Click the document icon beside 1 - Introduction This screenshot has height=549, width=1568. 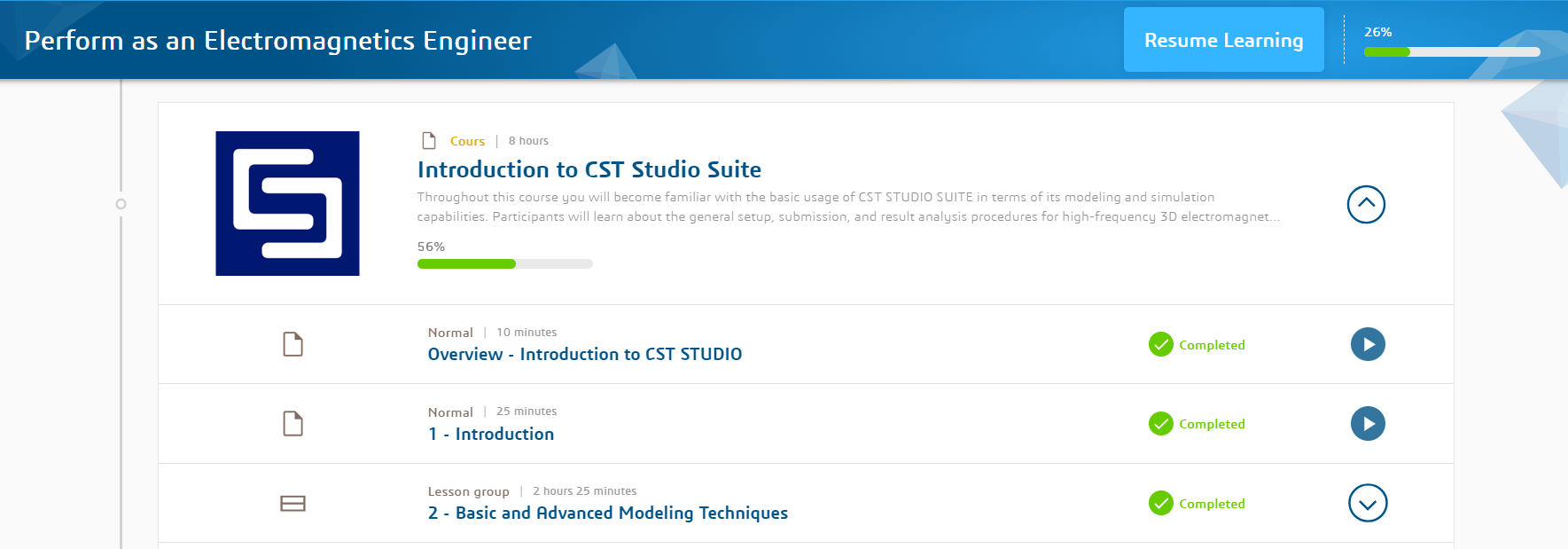click(x=293, y=424)
